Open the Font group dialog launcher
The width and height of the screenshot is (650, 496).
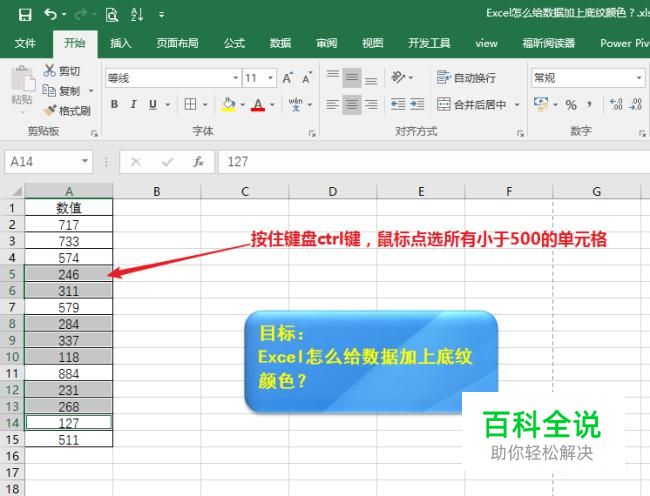point(312,133)
